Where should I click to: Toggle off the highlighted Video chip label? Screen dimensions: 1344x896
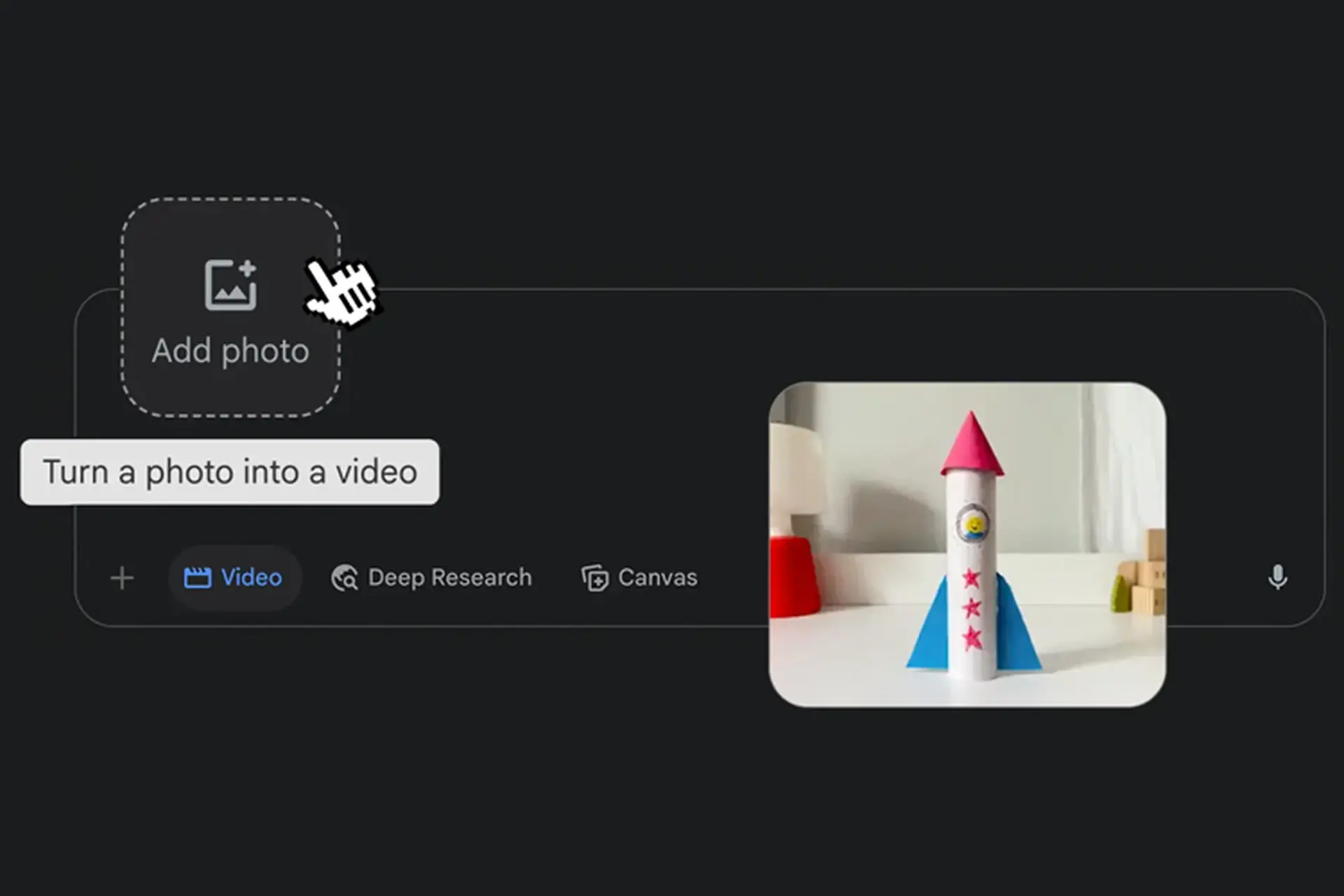point(251,577)
